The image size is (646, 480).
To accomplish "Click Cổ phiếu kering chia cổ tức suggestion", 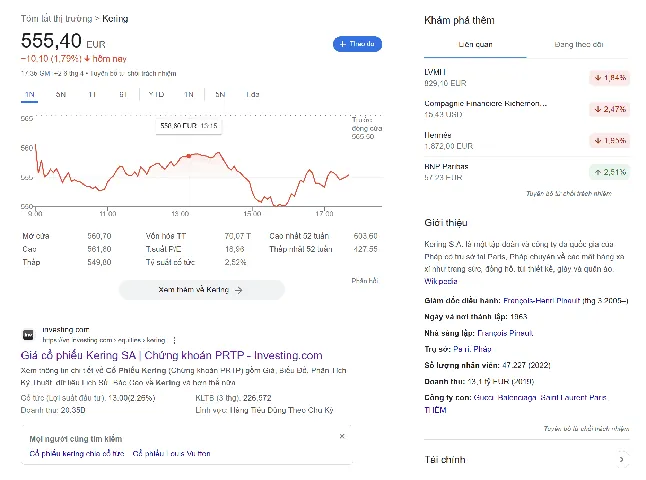I will tap(77, 454).
